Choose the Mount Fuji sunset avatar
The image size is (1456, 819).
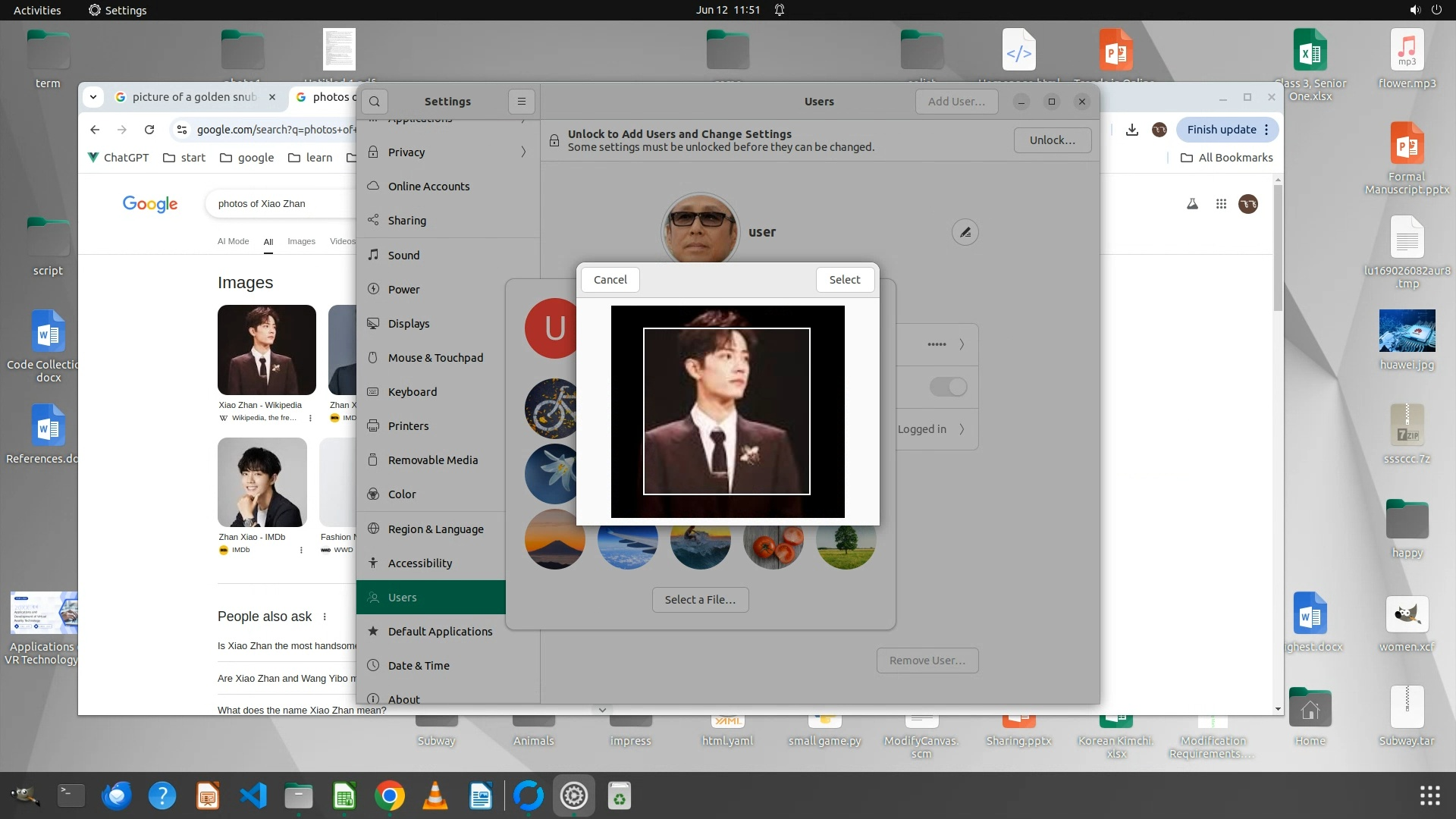[554, 541]
